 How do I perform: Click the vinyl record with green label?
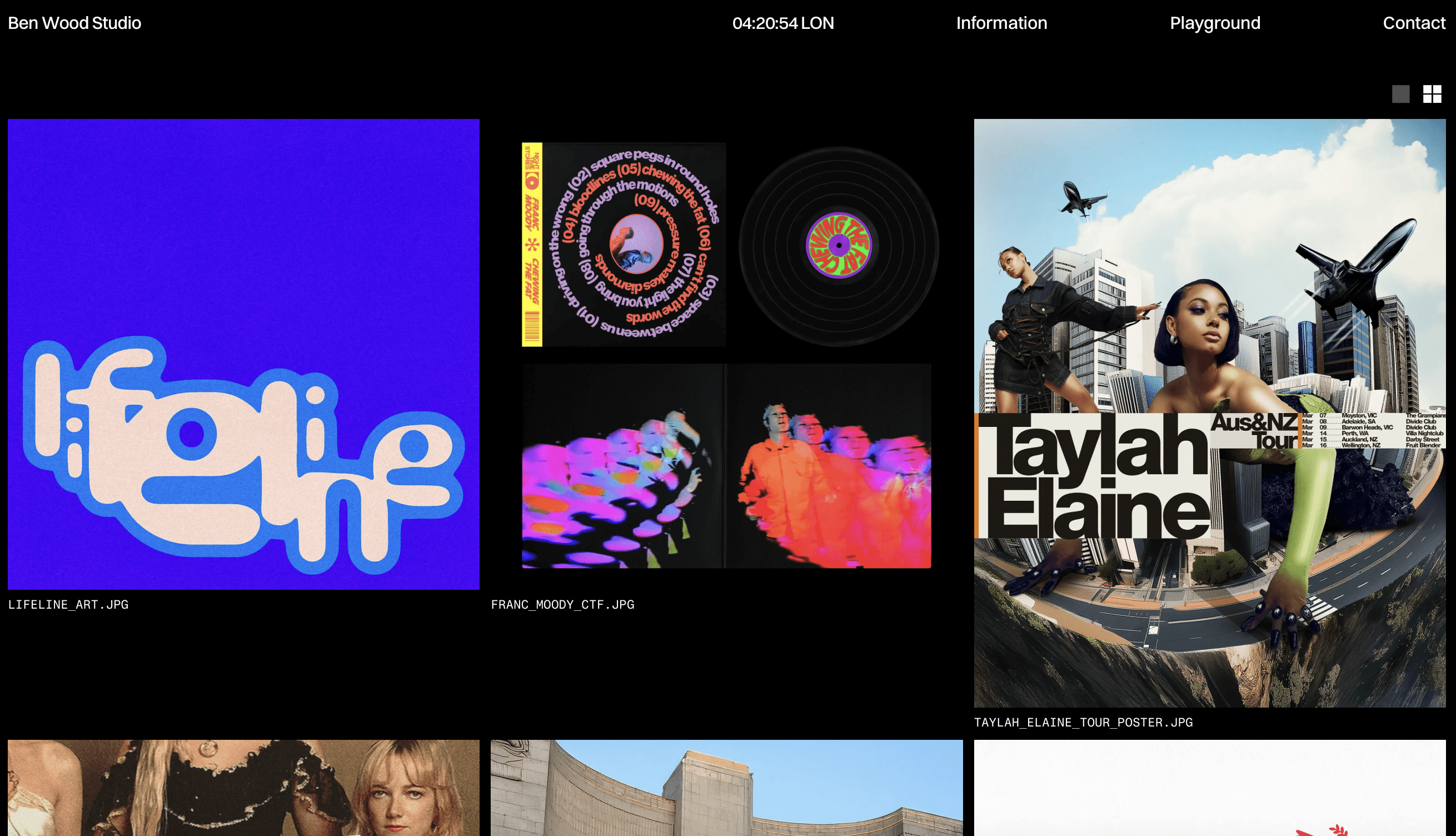(x=839, y=246)
